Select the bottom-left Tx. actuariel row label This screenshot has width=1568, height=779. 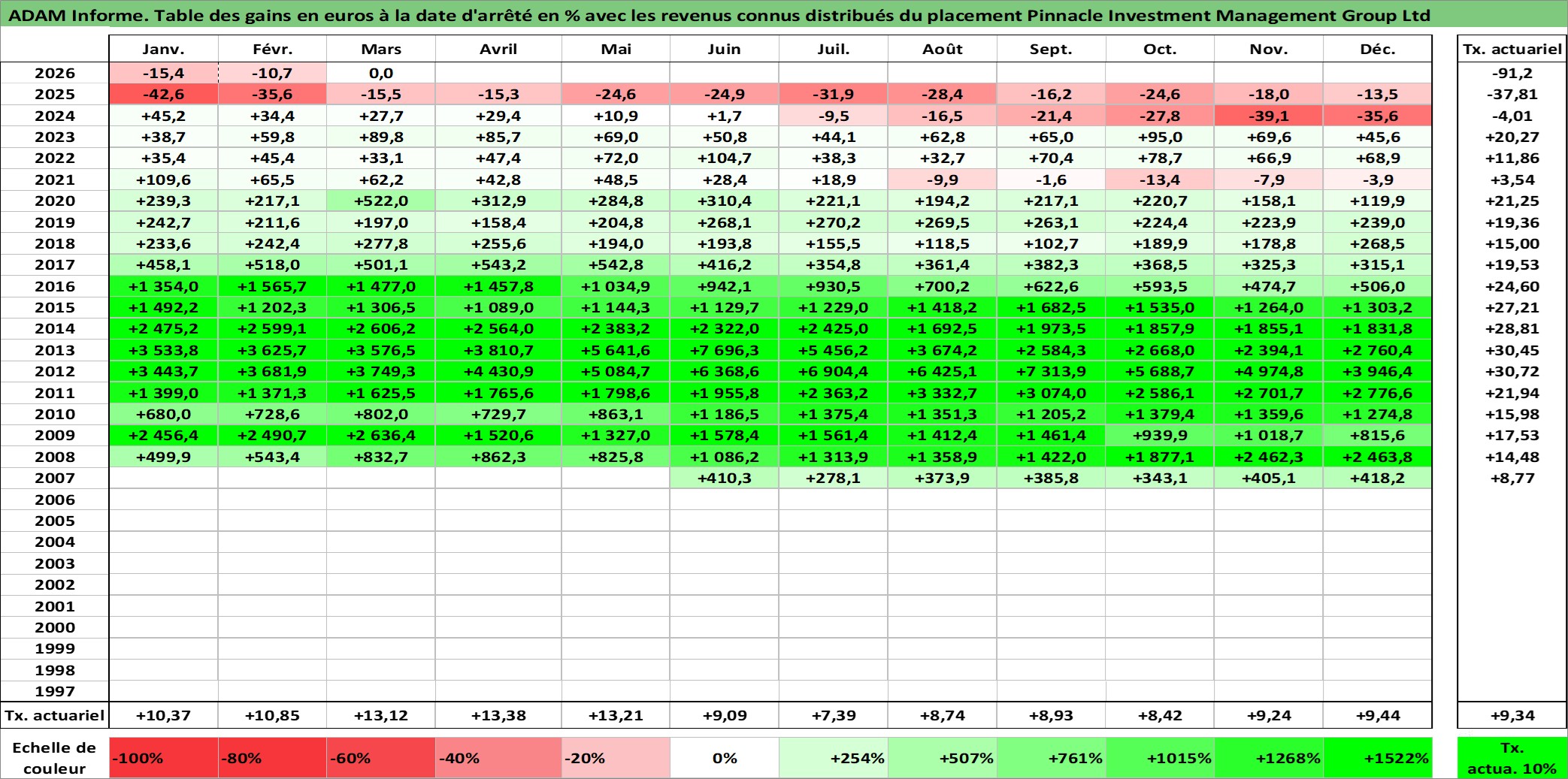[55, 715]
